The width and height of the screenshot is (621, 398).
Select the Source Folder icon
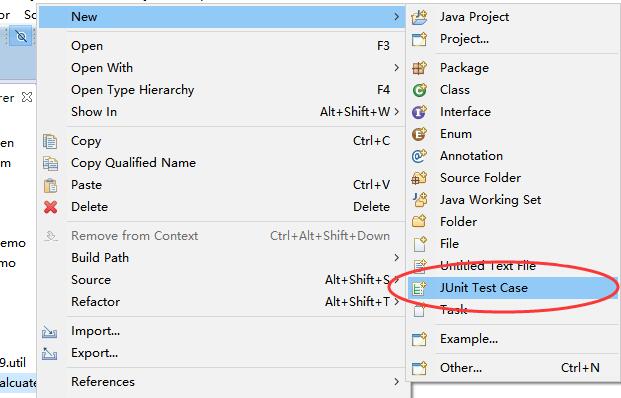(419, 178)
